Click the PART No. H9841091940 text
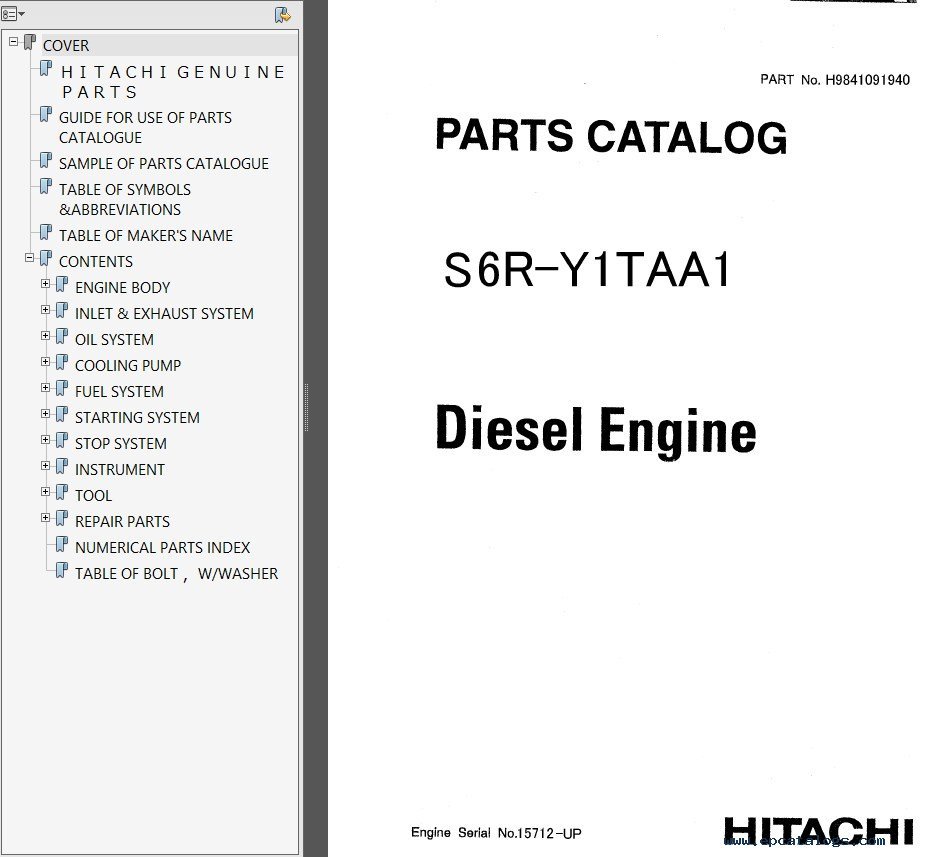This screenshot has height=857, width=936. [x=835, y=79]
